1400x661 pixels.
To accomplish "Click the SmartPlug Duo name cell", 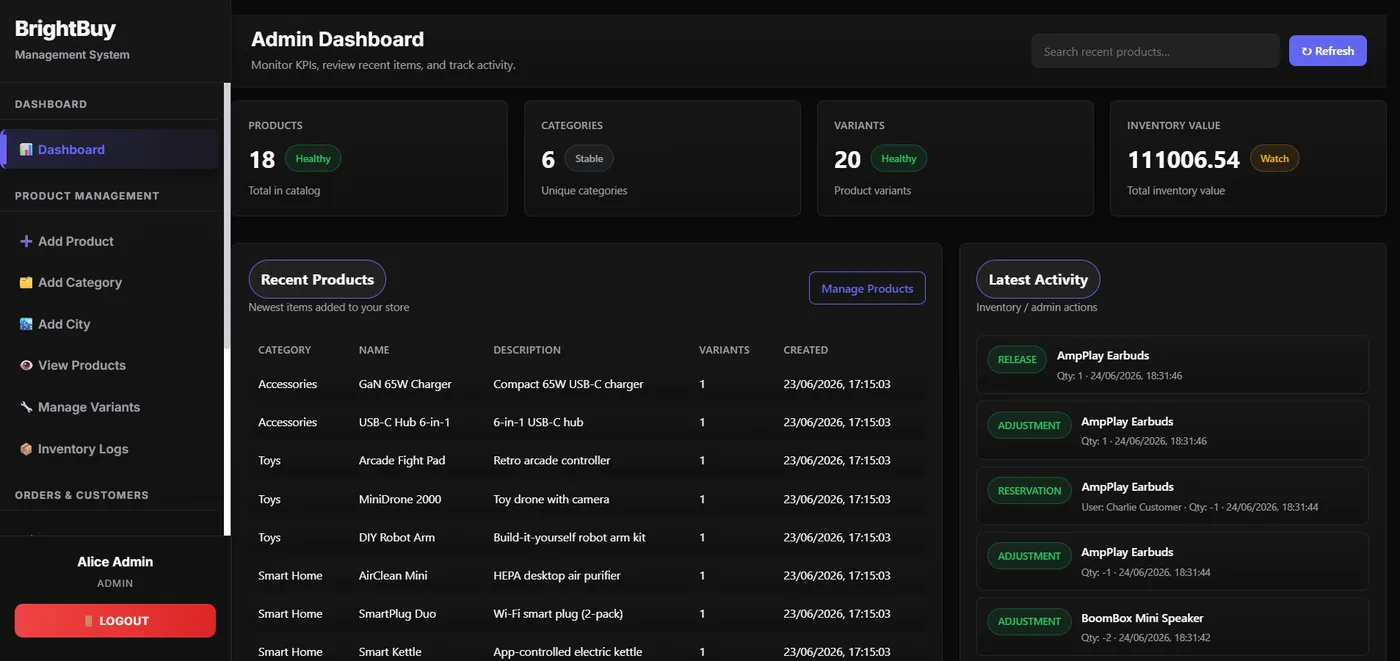I will 398,614.
